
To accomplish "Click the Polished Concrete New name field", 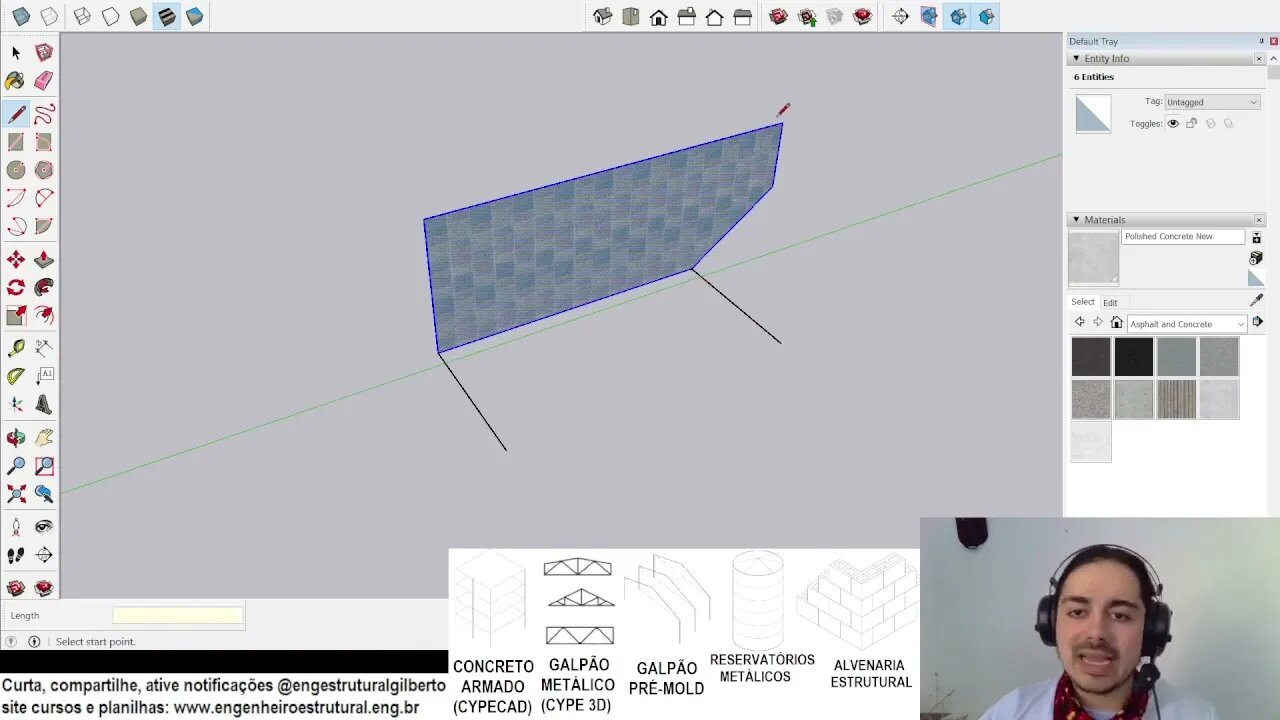I will [x=1183, y=237].
